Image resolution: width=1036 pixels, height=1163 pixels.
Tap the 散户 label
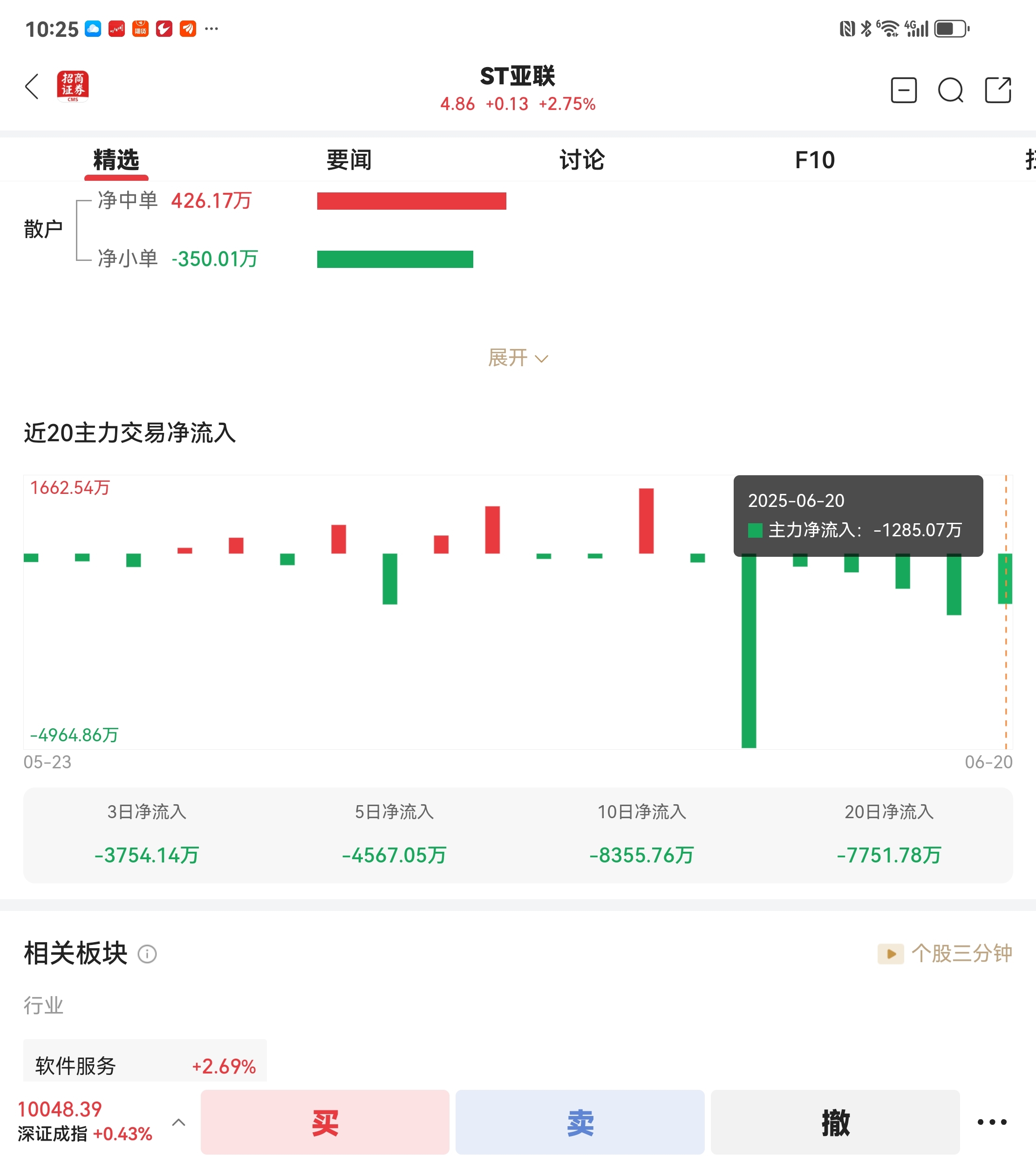tap(43, 229)
